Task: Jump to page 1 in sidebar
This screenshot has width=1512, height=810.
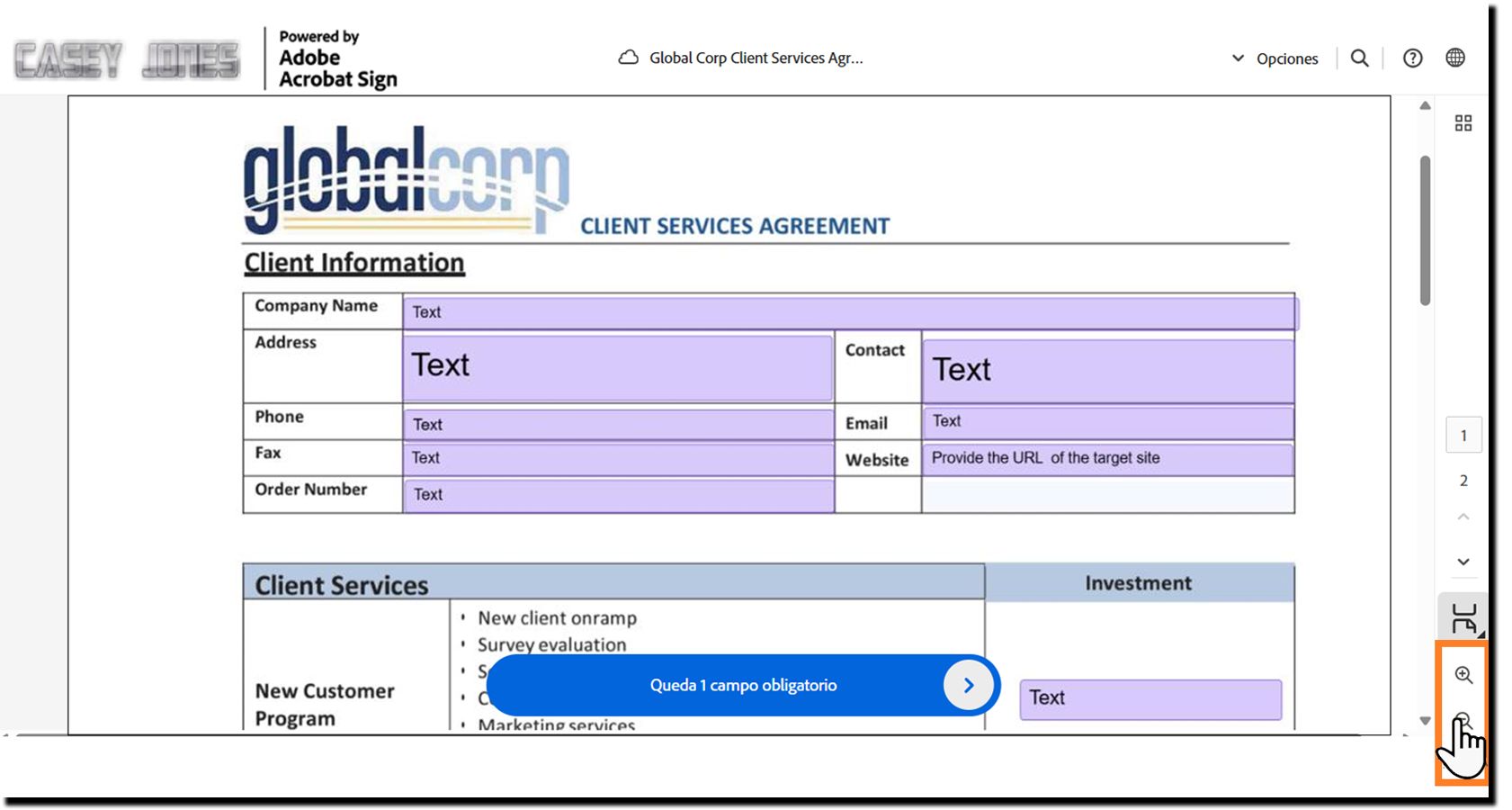Action: coord(1463,436)
